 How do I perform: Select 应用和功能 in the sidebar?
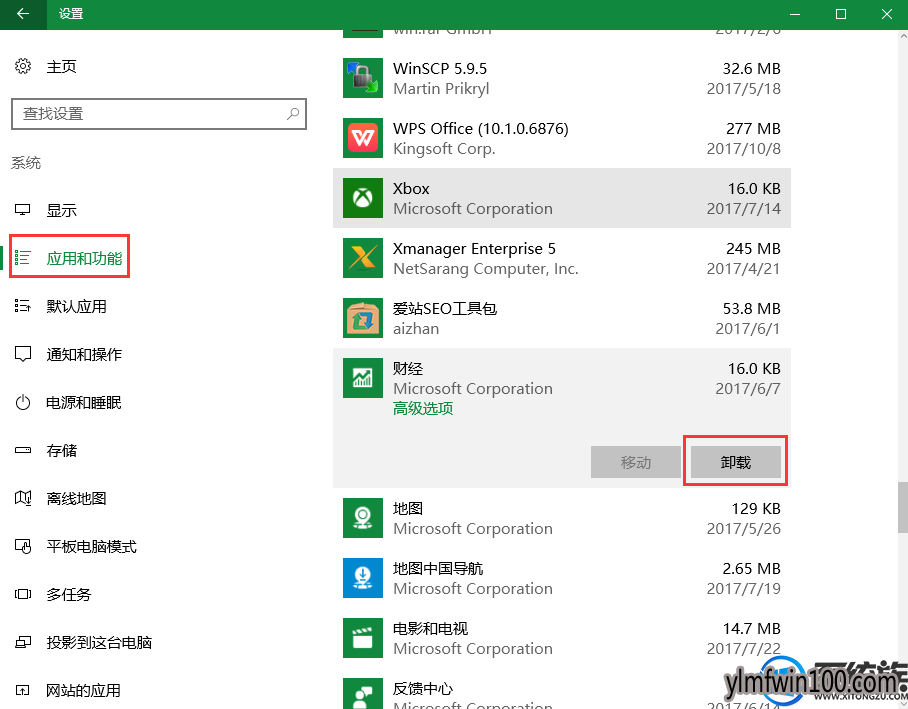click(85, 258)
